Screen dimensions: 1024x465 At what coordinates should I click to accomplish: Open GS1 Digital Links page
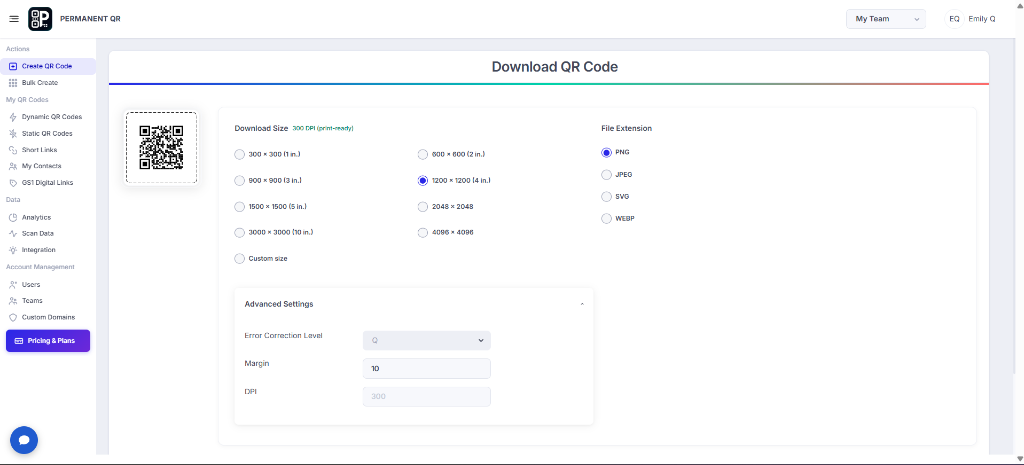[x=48, y=183]
